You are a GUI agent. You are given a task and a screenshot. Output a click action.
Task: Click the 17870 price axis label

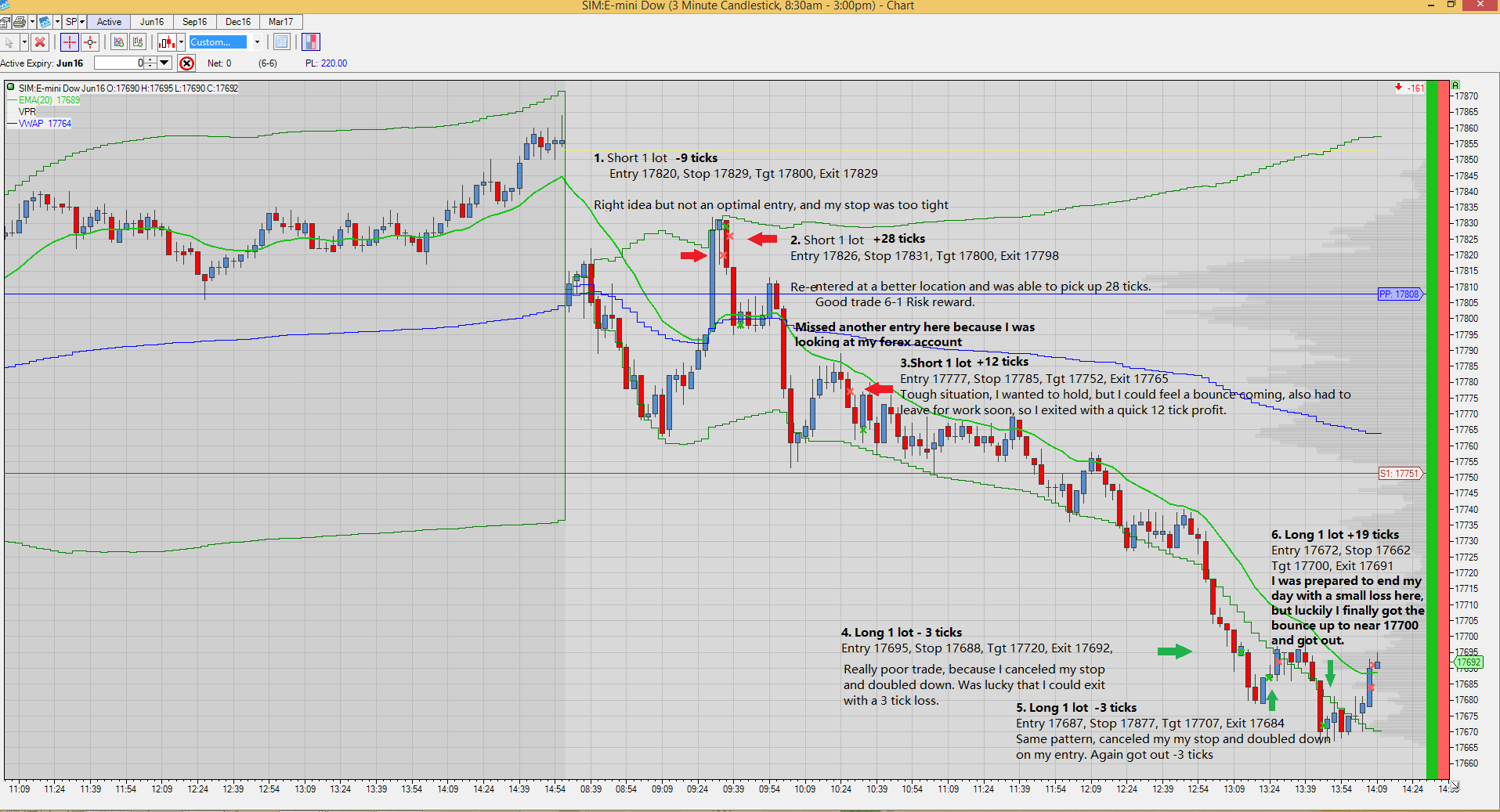1466,96
